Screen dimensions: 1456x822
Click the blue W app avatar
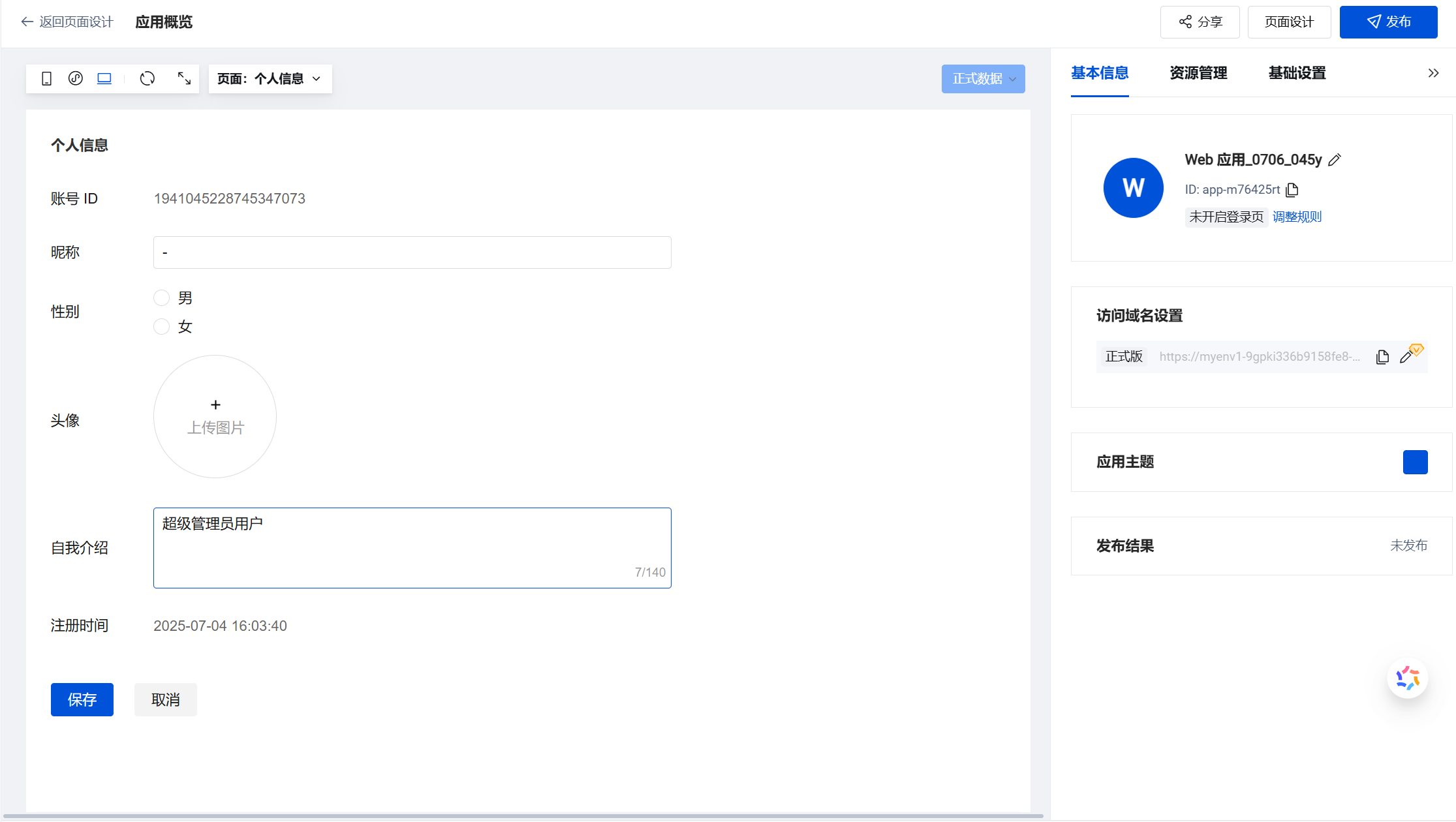(1133, 188)
